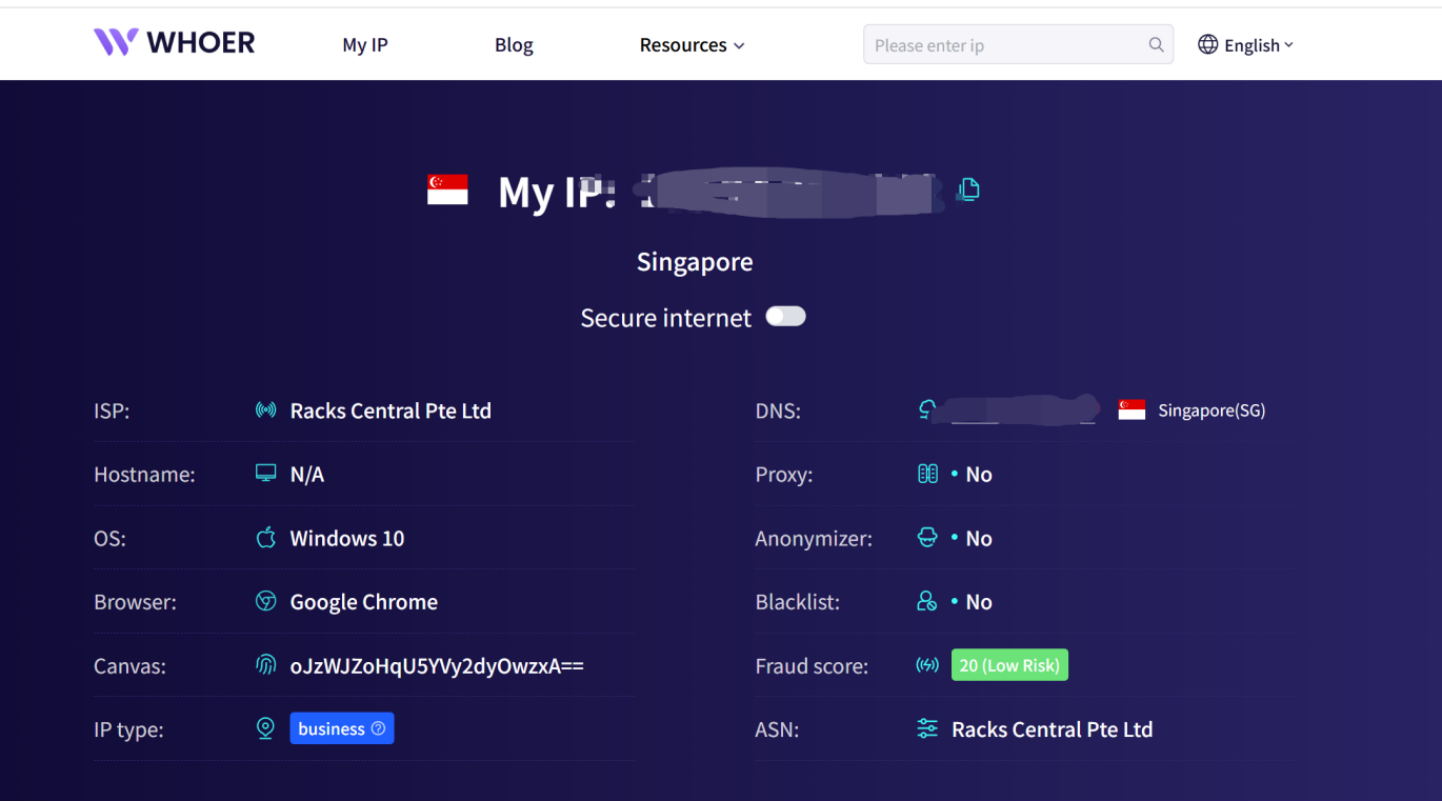
Task: Click the Singapore flag beside My IP
Action: pos(447,189)
